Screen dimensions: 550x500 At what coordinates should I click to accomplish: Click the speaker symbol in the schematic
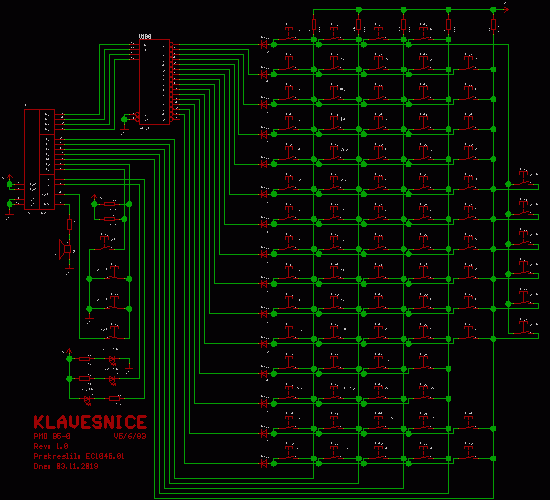65,249
